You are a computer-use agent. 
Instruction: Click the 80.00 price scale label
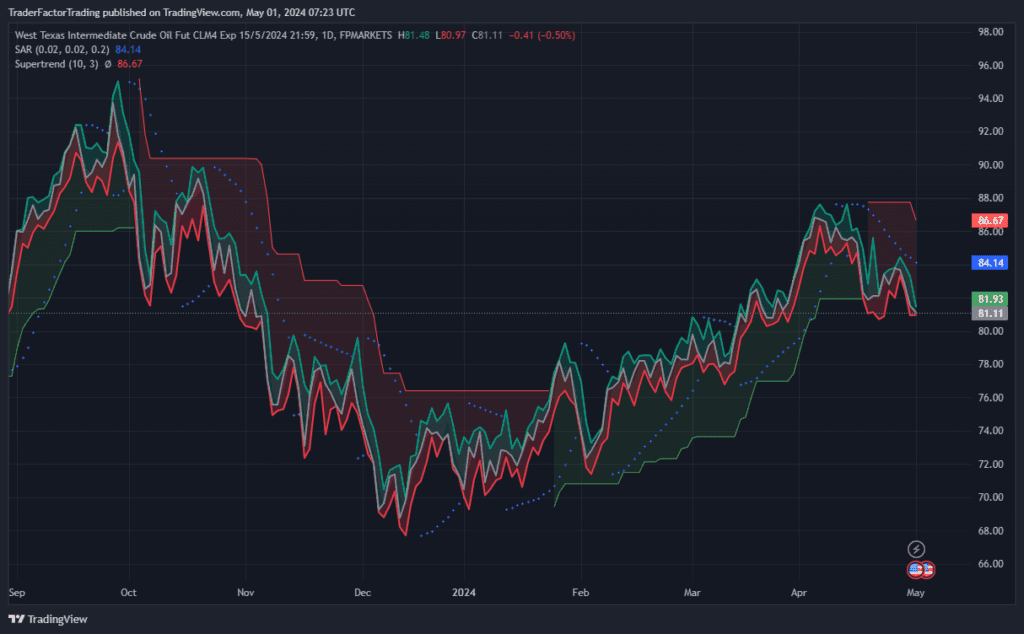click(x=990, y=331)
